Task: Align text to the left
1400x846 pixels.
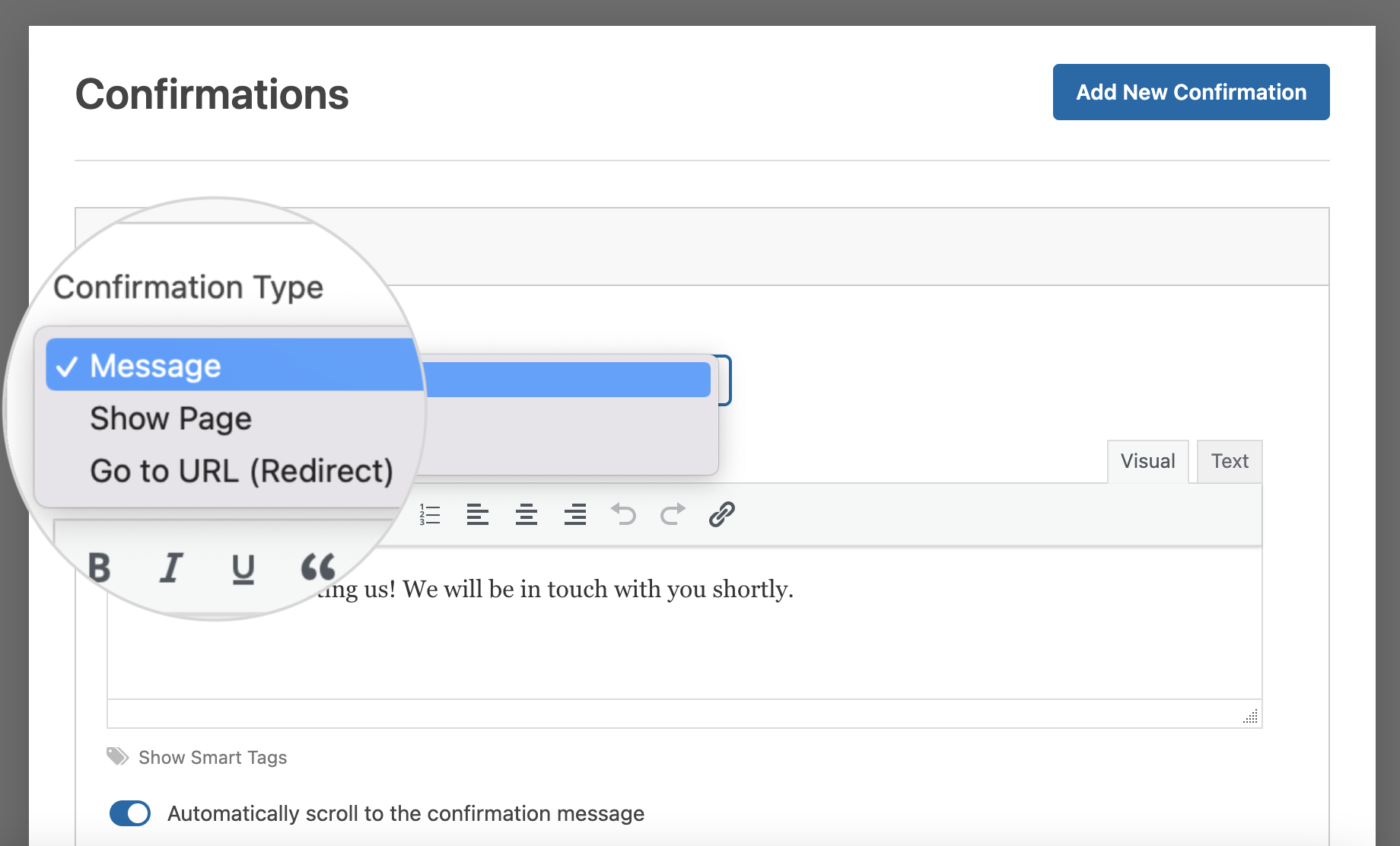Action: click(478, 515)
